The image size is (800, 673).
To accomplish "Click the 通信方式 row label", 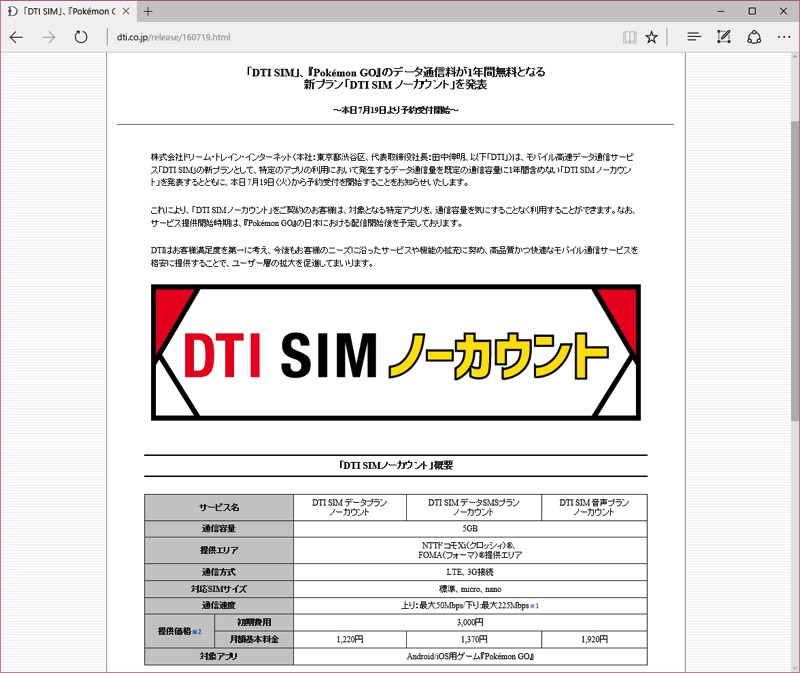I will [219, 572].
